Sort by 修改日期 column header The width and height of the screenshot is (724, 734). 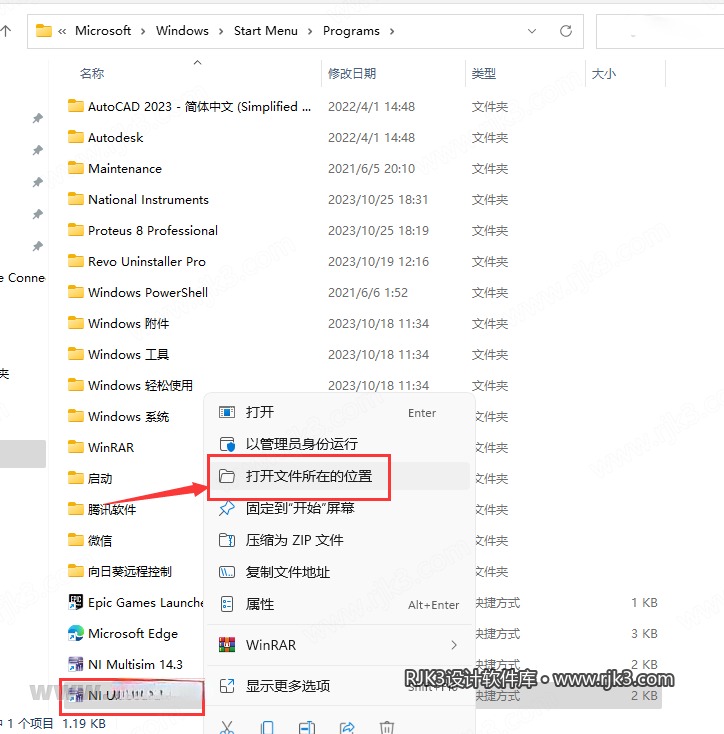click(x=352, y=73)
